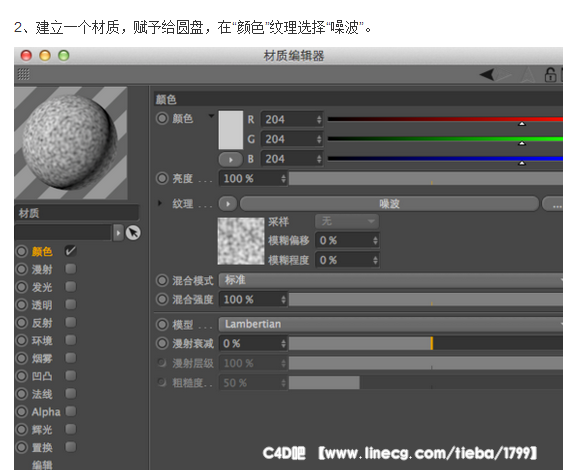The image size is (563, 470).
Task: Click the small arrow button beside material name field
Action: pos(118,233)
